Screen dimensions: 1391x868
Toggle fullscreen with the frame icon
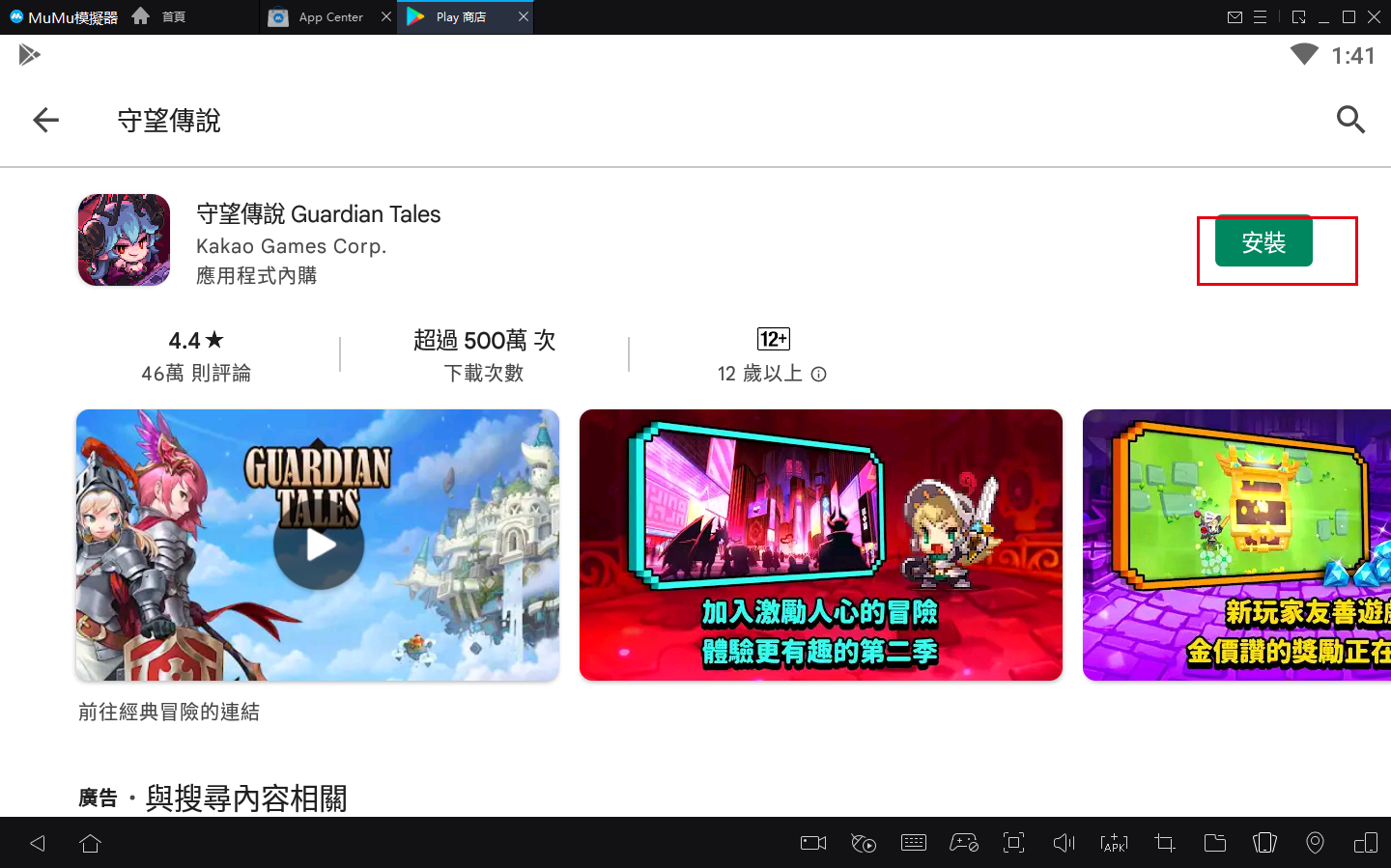pos(1014,843)
